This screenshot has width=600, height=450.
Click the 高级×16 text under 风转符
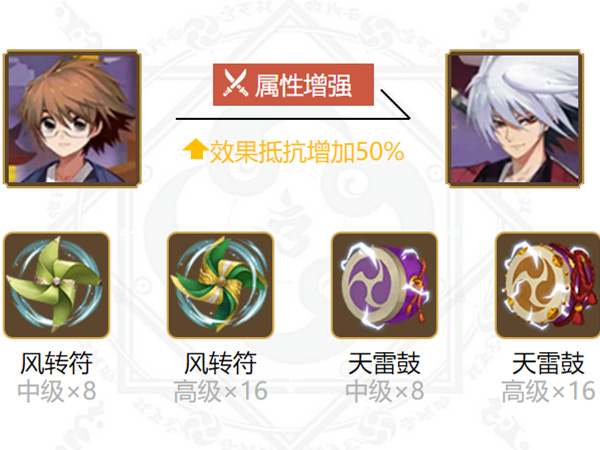click(220, 391)
